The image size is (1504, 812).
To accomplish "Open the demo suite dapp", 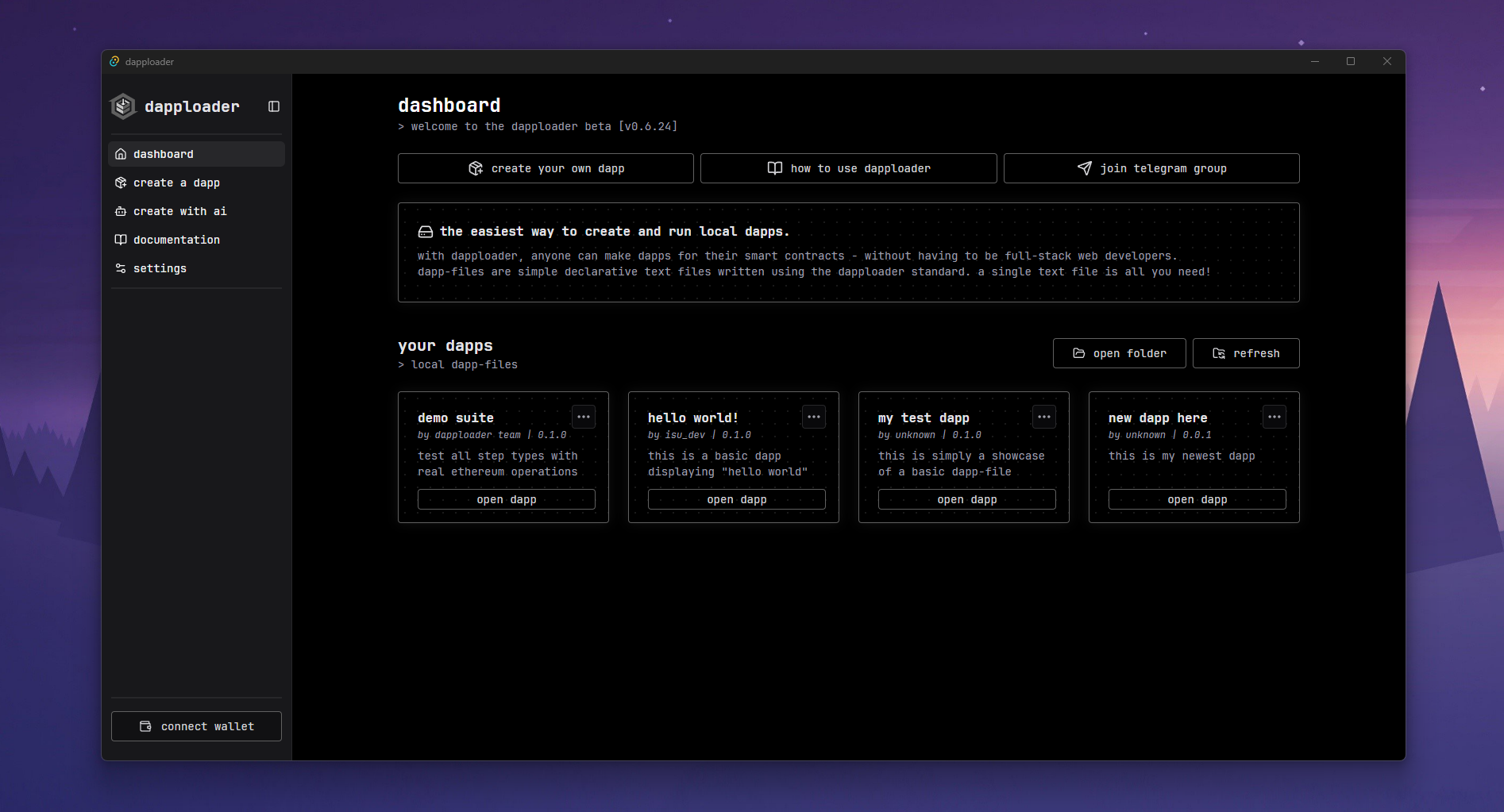I will coord(507,499).
